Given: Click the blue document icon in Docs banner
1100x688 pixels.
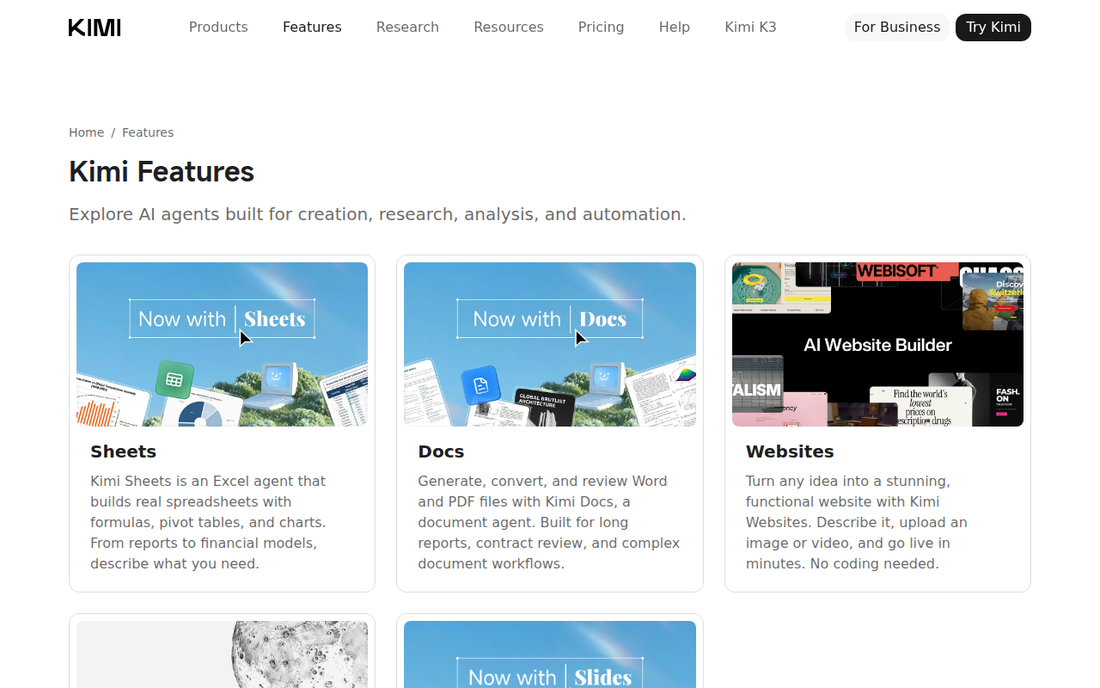Looking at the screenshot, I should point(481,385).
